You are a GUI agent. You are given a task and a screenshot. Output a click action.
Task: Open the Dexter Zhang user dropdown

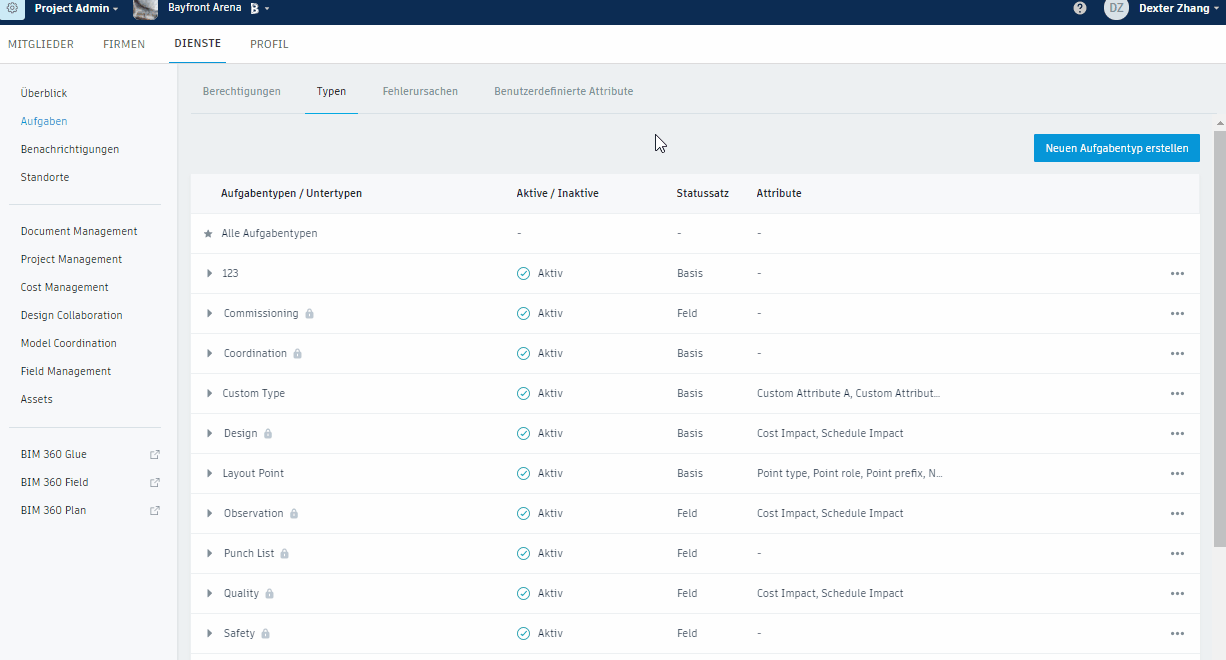pyautogui.click(x=1179, y=8)
